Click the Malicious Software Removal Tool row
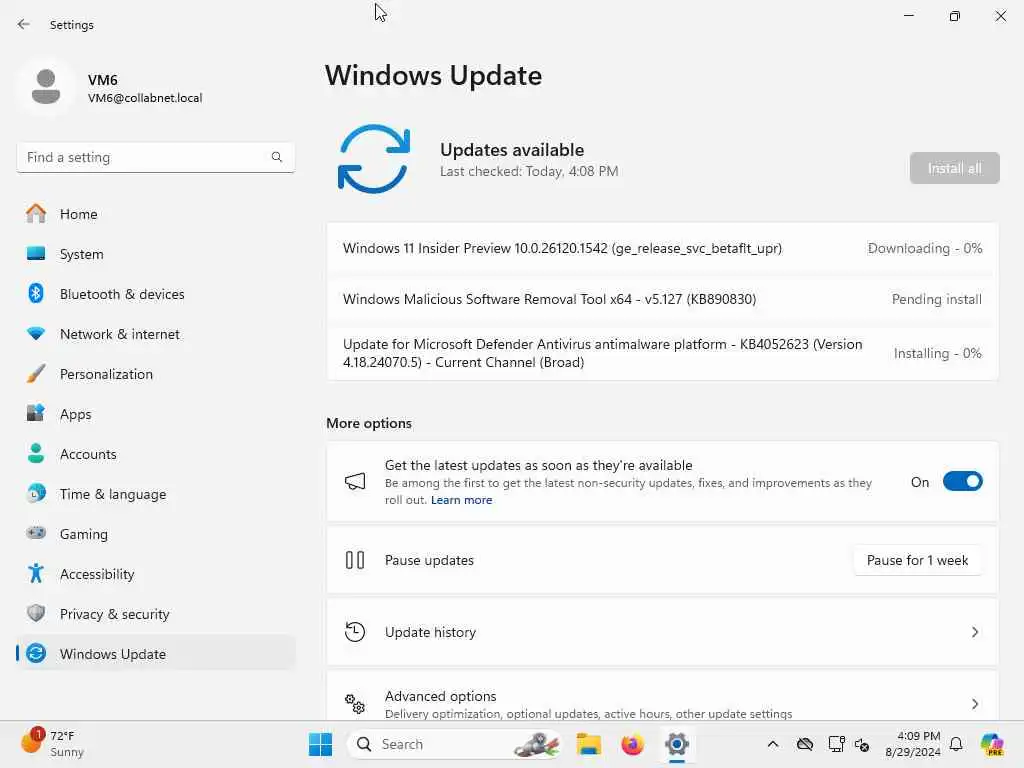Viewport: 1024px width, 768px height. (x=662, y=299)
